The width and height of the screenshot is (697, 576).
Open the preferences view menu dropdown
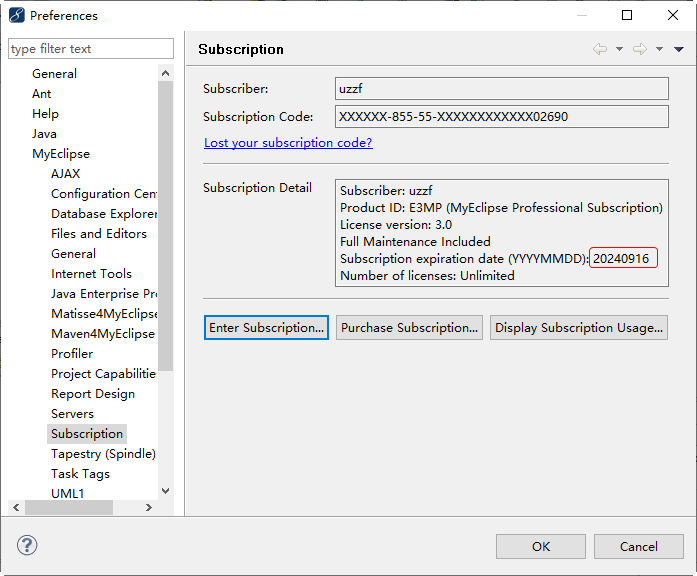[x=679, y=49]
